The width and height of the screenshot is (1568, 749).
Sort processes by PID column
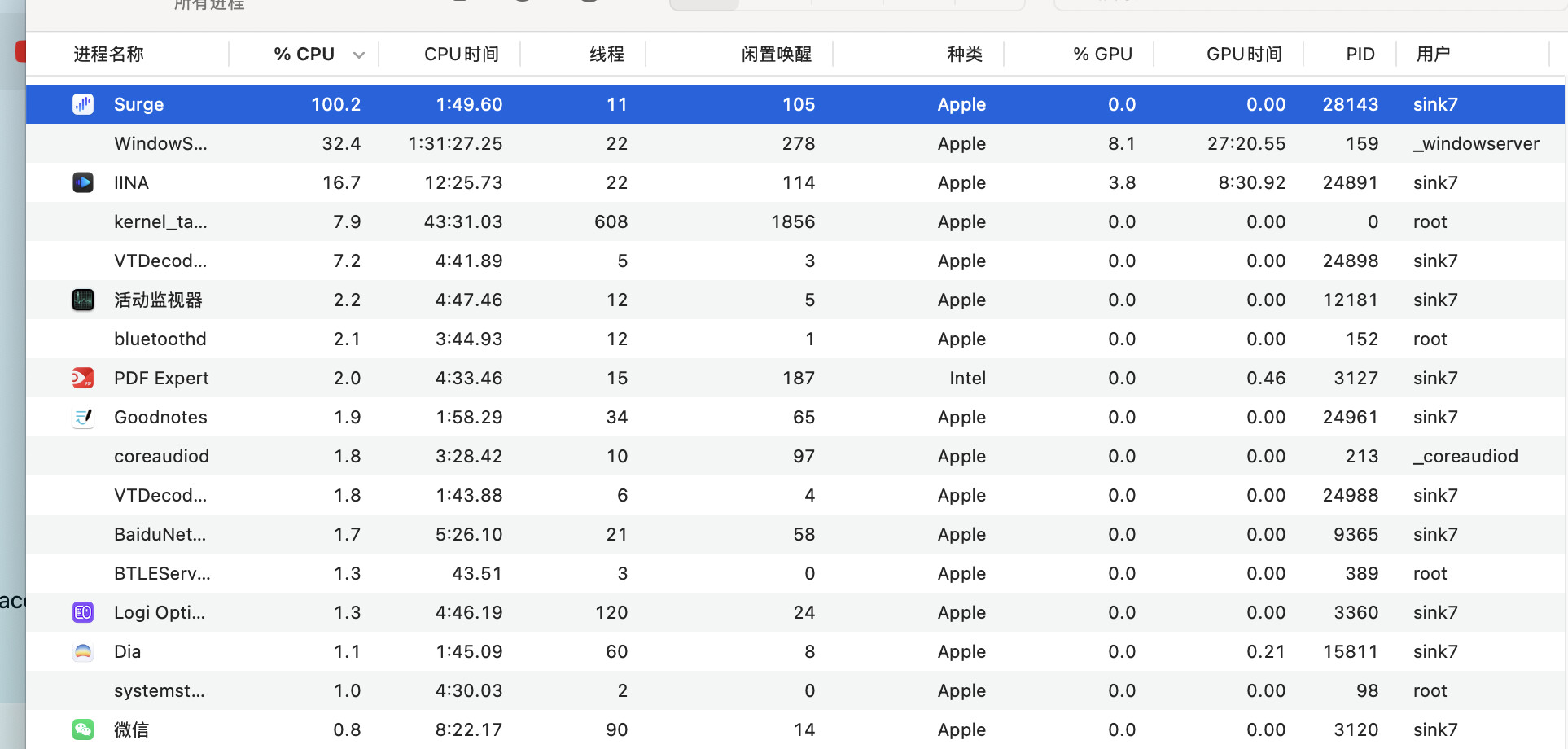[1360, 55]
